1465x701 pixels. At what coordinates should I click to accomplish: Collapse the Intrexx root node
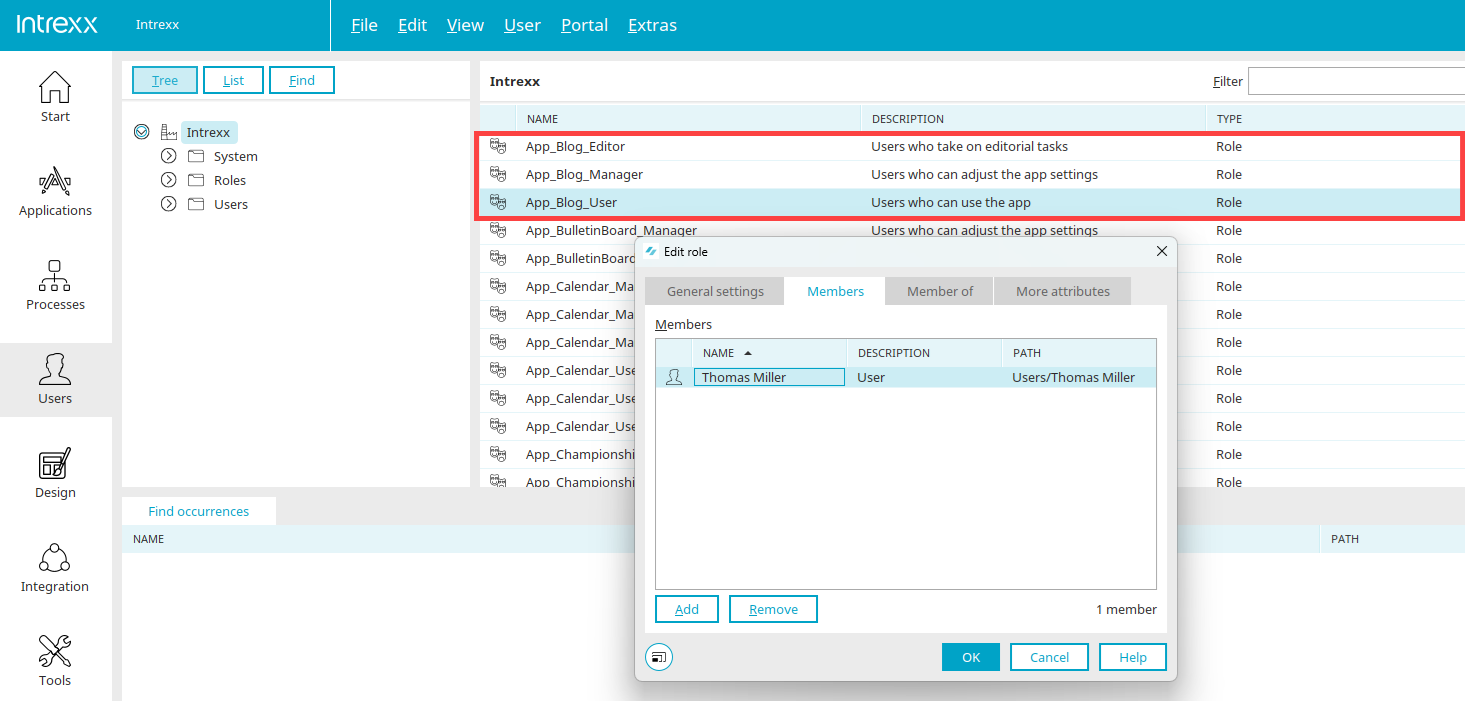tap(141, 132)
